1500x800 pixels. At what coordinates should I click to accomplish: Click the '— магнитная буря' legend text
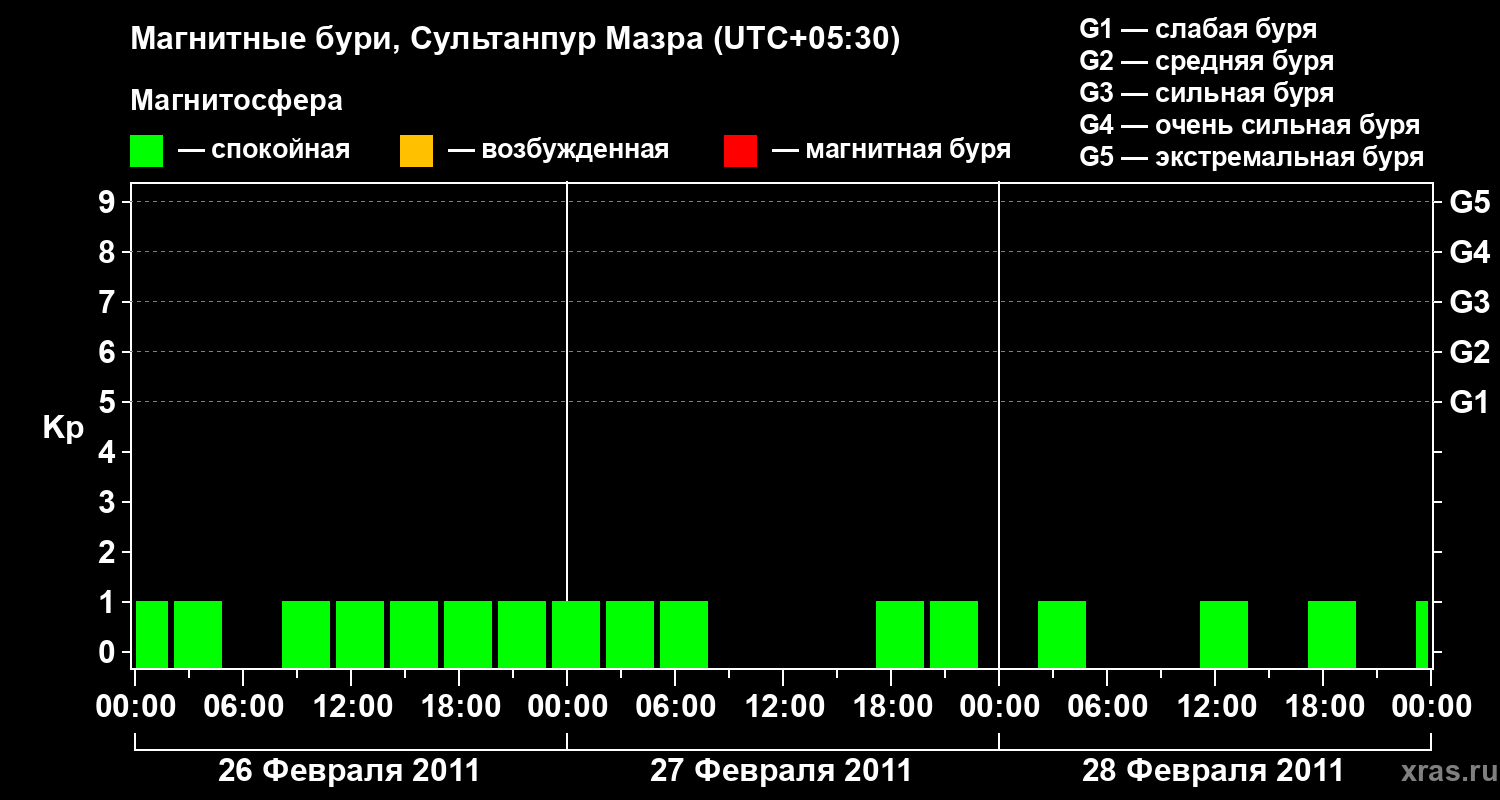[891, 151]
